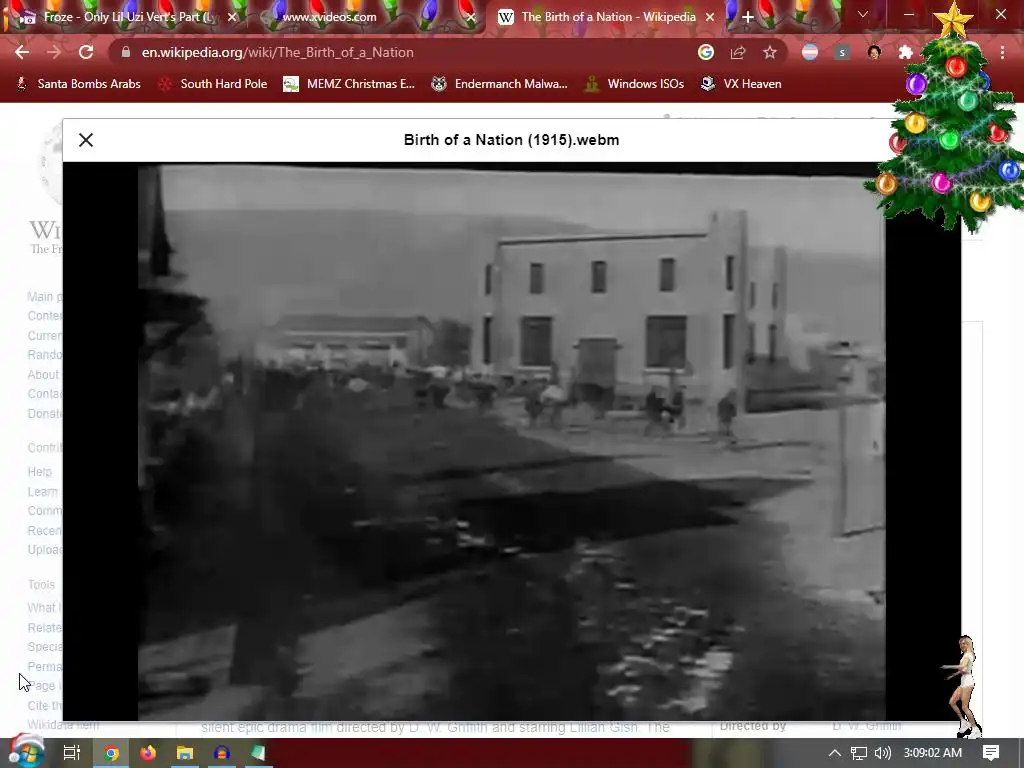The width and height of the screenshot is (1024, 768).
Task: Open the notification center icon
Action: [x=991, y=753]
